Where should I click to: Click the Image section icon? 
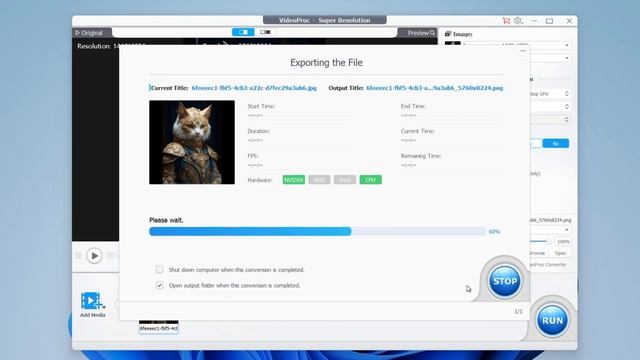[448, 34]
